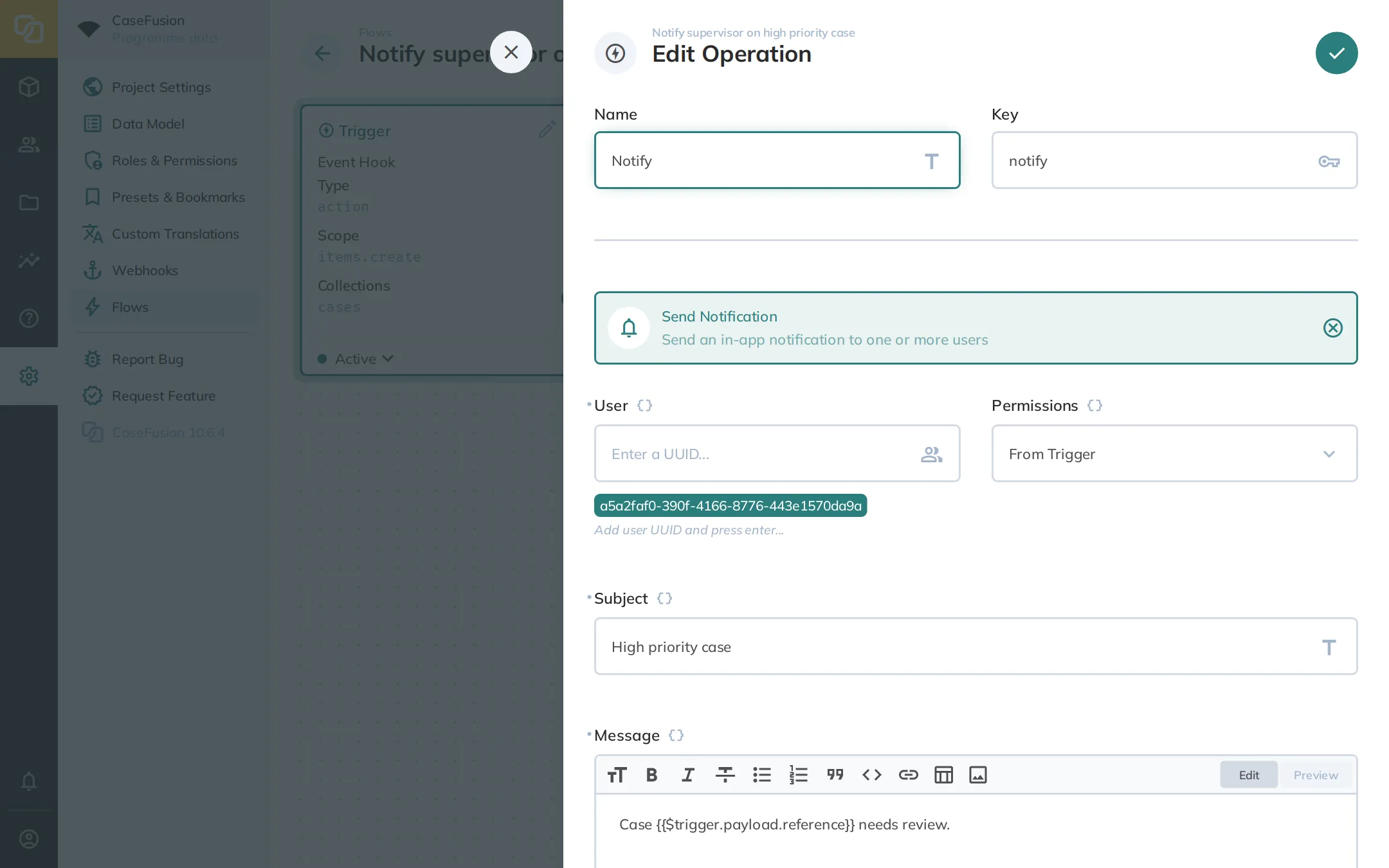Insert a link in the message
The height and width of the screenshot is (868, 1389).
tap(908, 775)
